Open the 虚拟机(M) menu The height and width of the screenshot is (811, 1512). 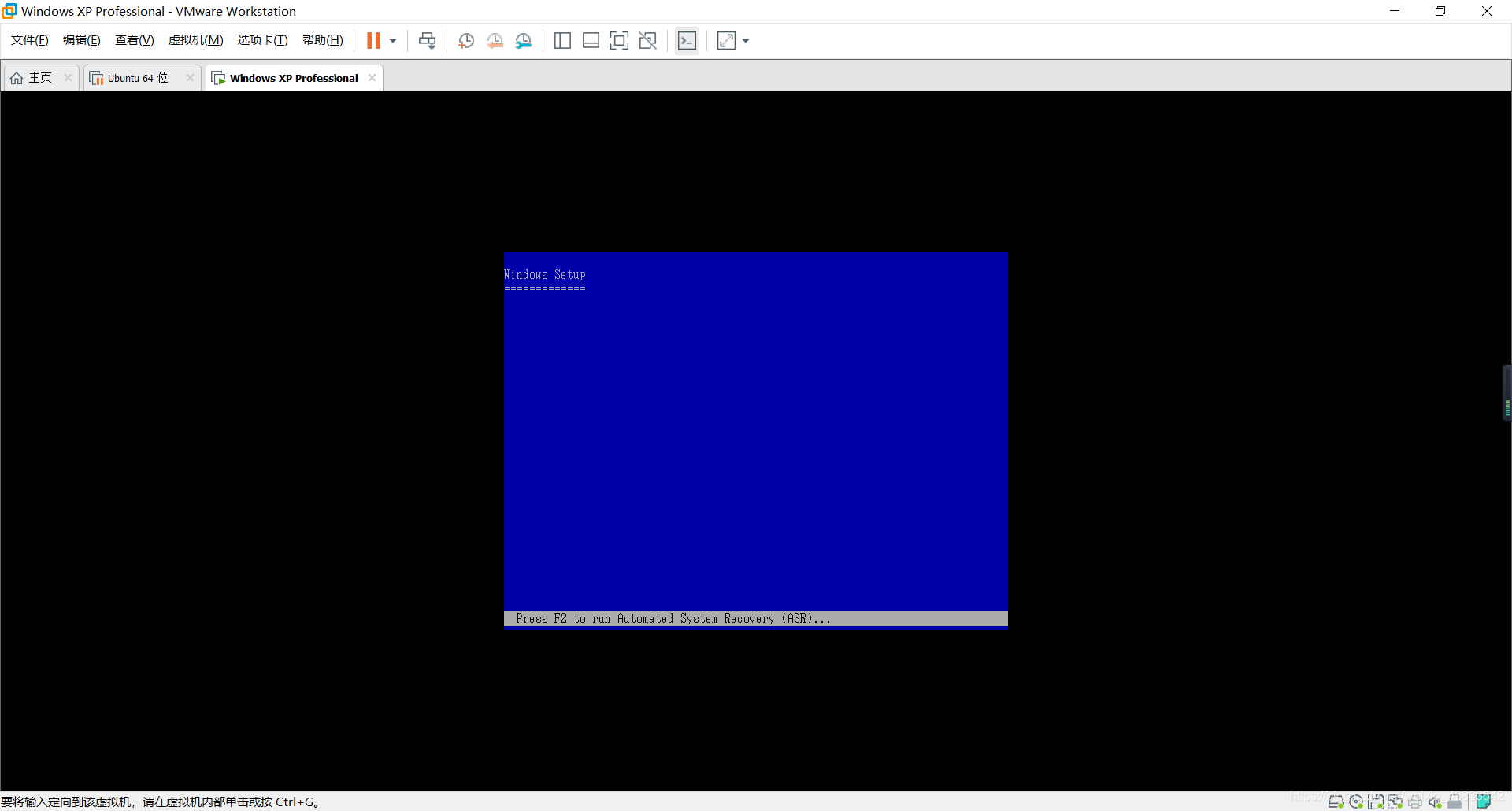pyautogui.click(x=195, y=40)
